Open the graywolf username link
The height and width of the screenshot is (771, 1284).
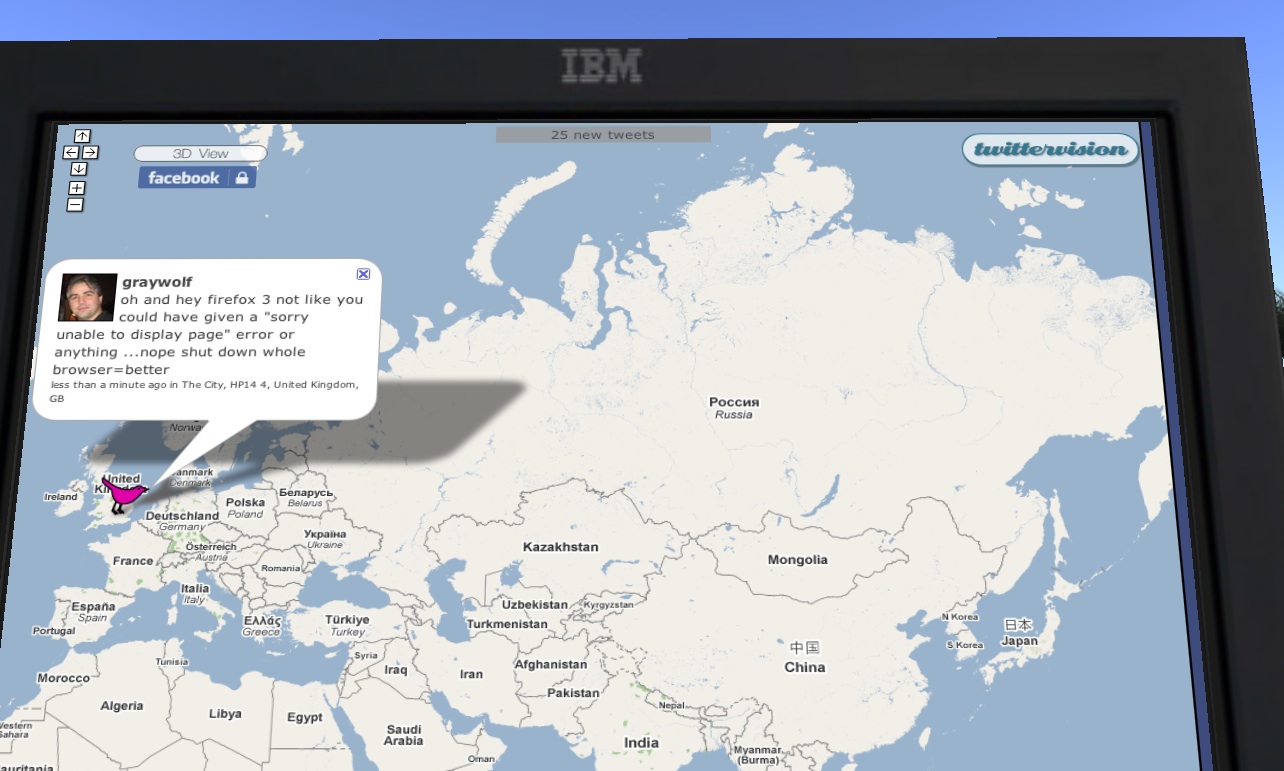(157, 282)
